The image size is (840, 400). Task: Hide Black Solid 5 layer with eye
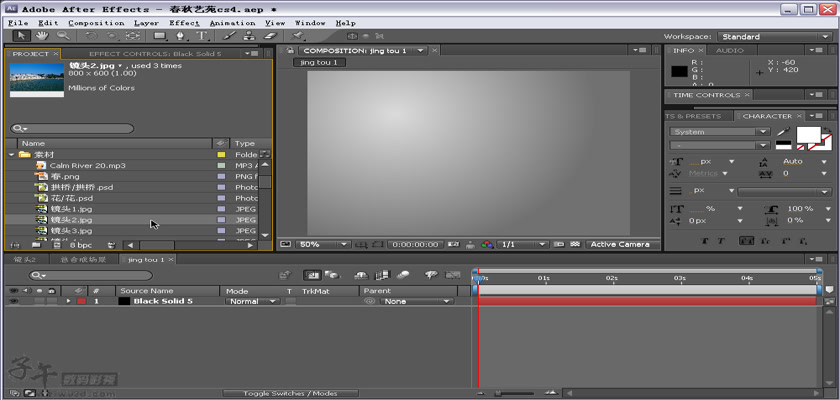tap(13, 301)
